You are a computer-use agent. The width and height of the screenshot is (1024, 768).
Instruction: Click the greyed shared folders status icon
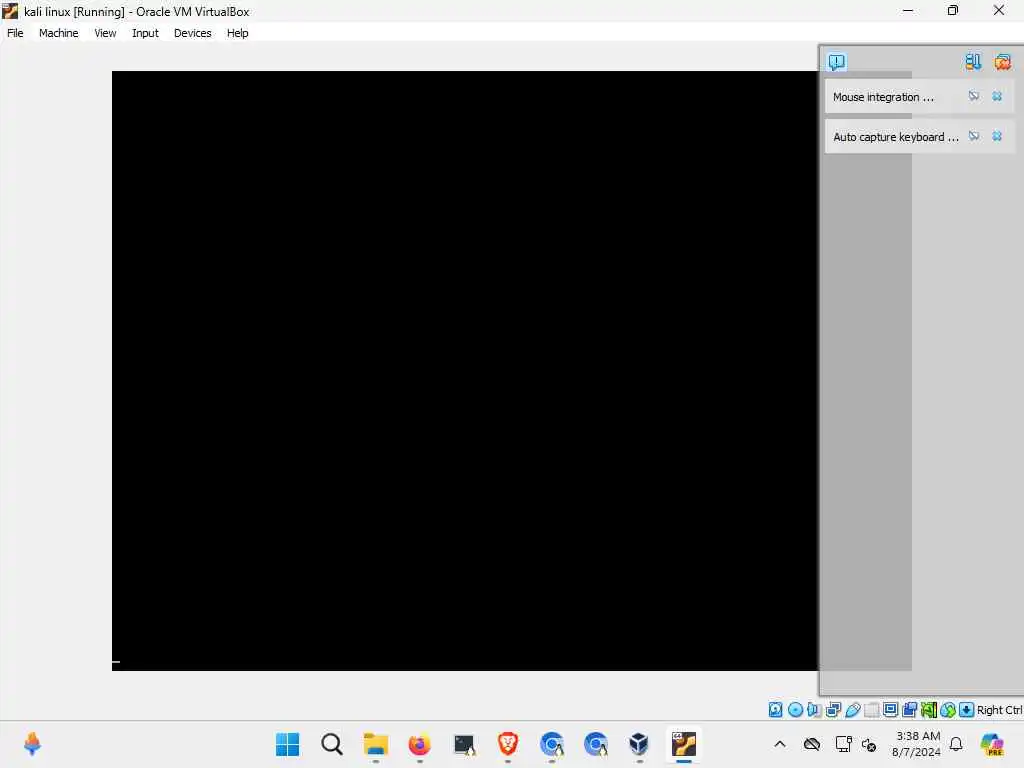(871, 710)
